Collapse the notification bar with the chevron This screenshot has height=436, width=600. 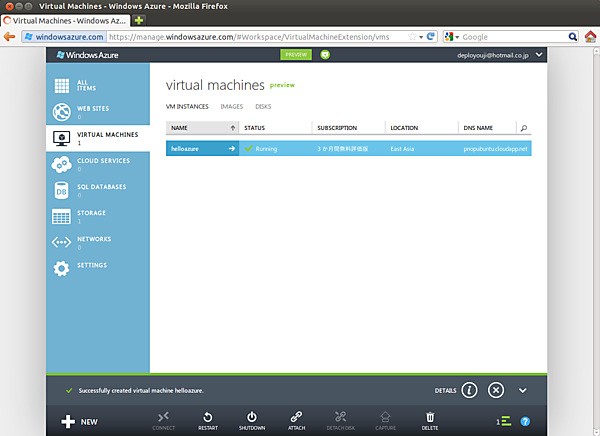click(x=522, y=390)
